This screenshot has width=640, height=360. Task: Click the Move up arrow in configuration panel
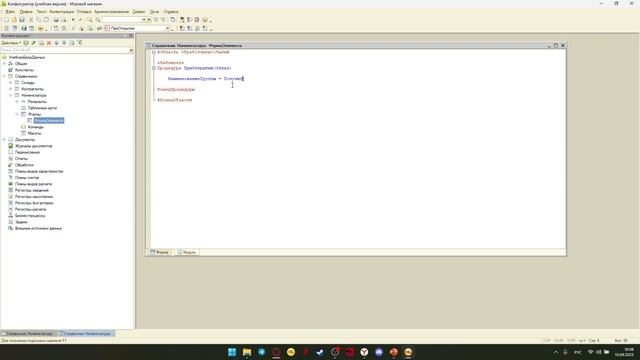point(57,43)
